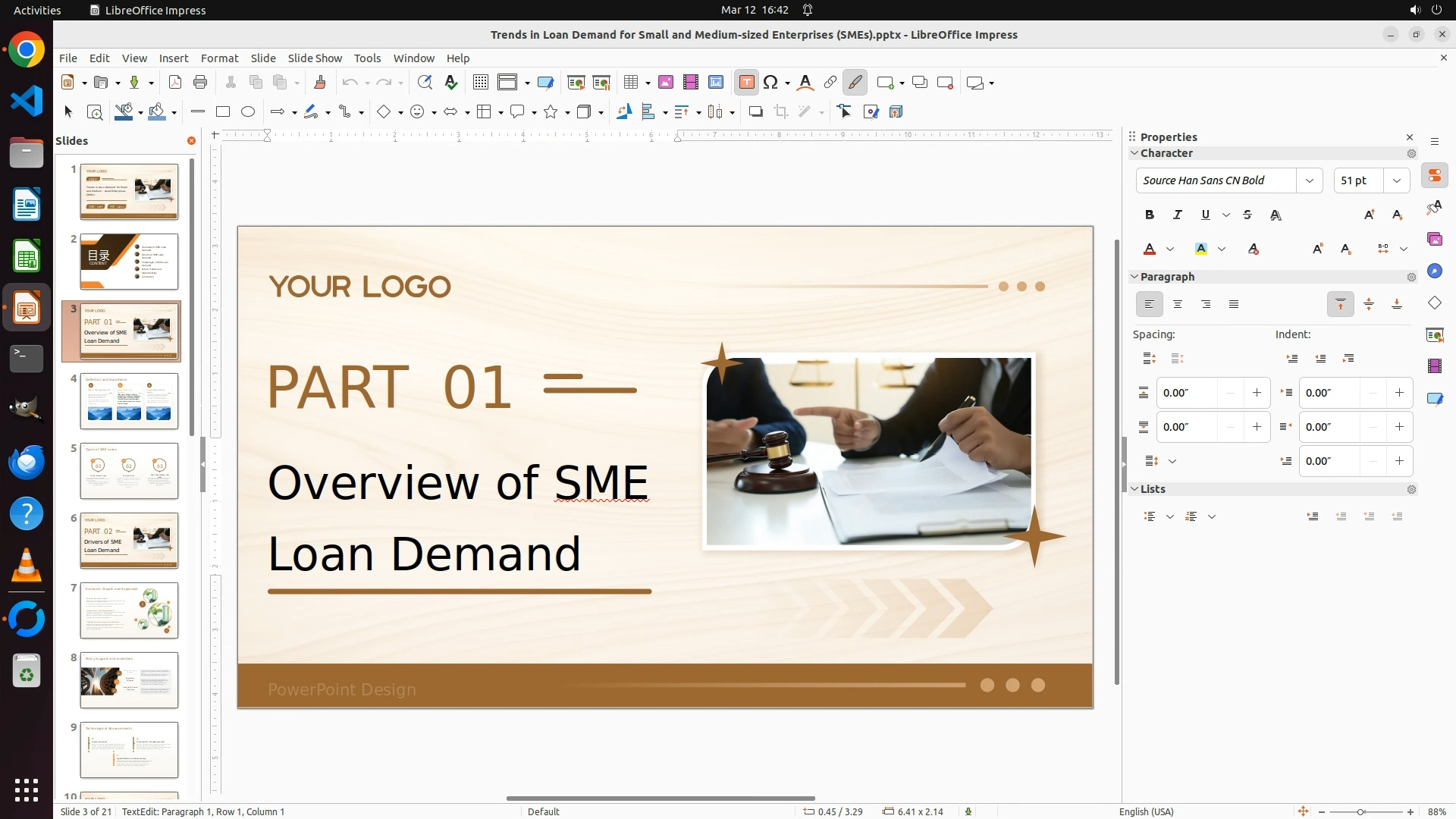The height and width of the screenshot is (819, 1456).
Task: Select the Rectangle drawing tool
Action: [223, 112]
